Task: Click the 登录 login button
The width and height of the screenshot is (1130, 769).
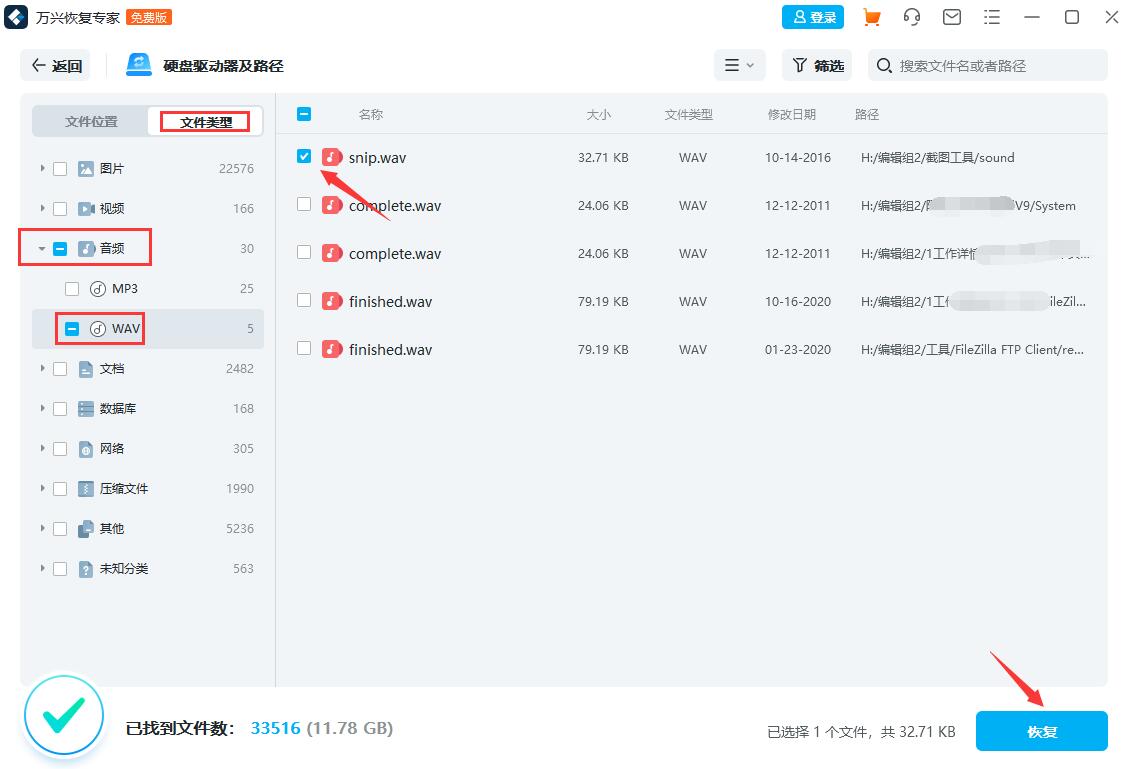Action: click(813, 17)
